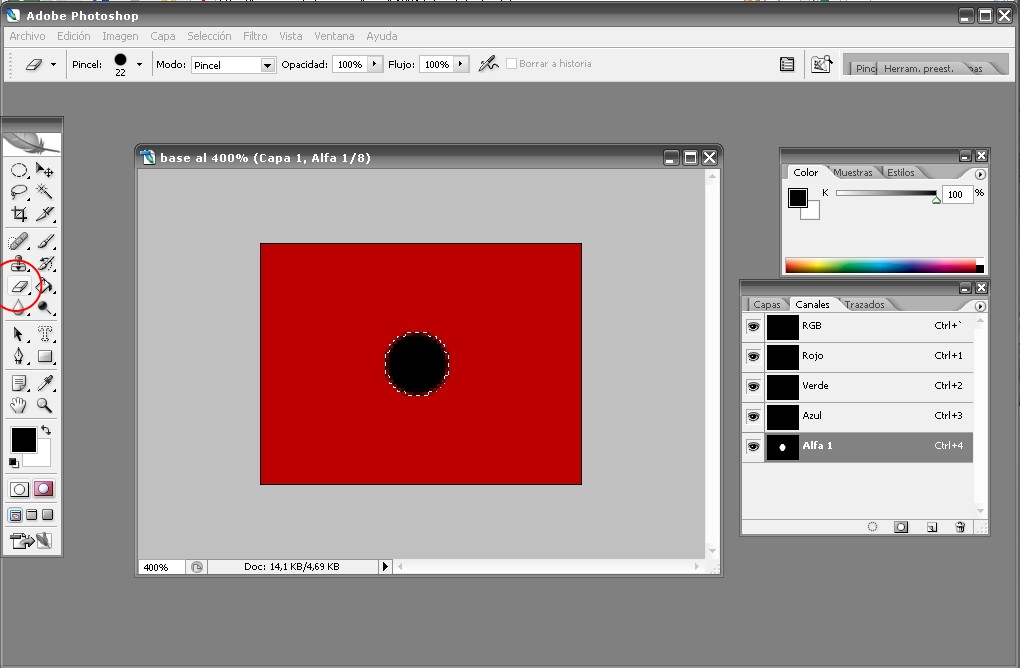Open the Color palette flyout menu

[980, 174]
